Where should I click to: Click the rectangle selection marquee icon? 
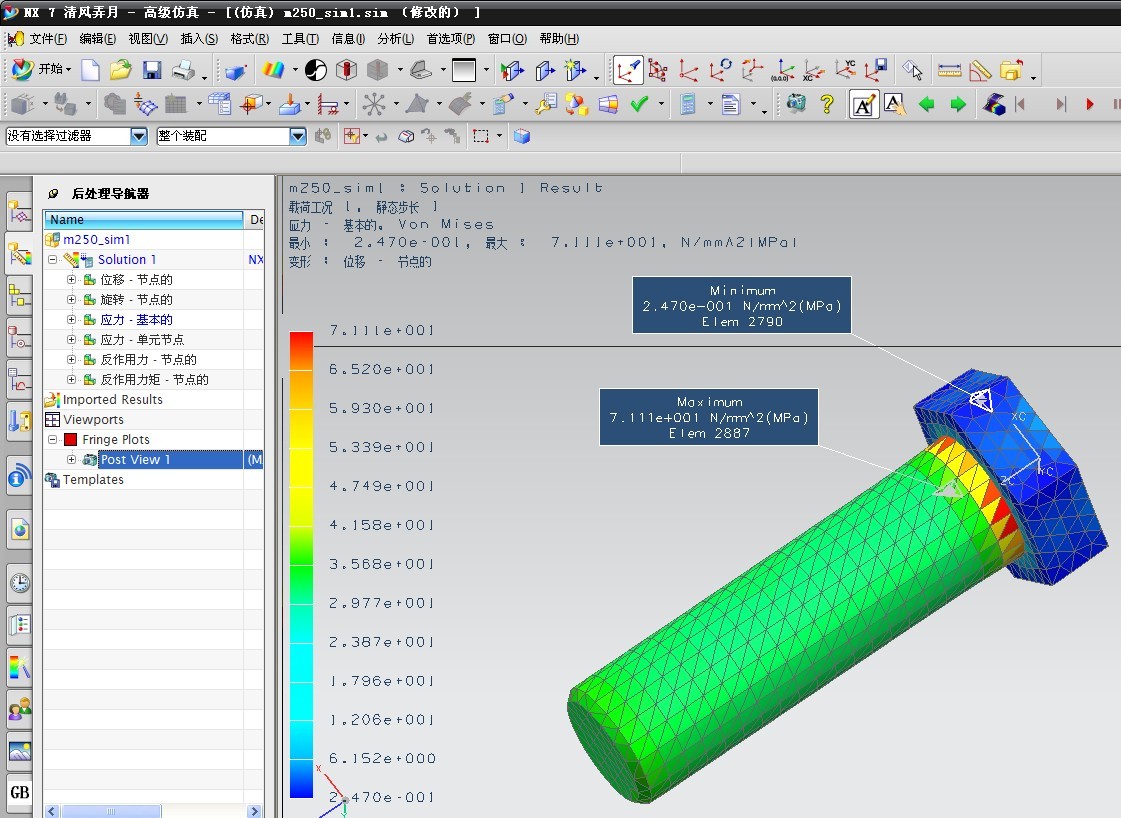(481, 136)
